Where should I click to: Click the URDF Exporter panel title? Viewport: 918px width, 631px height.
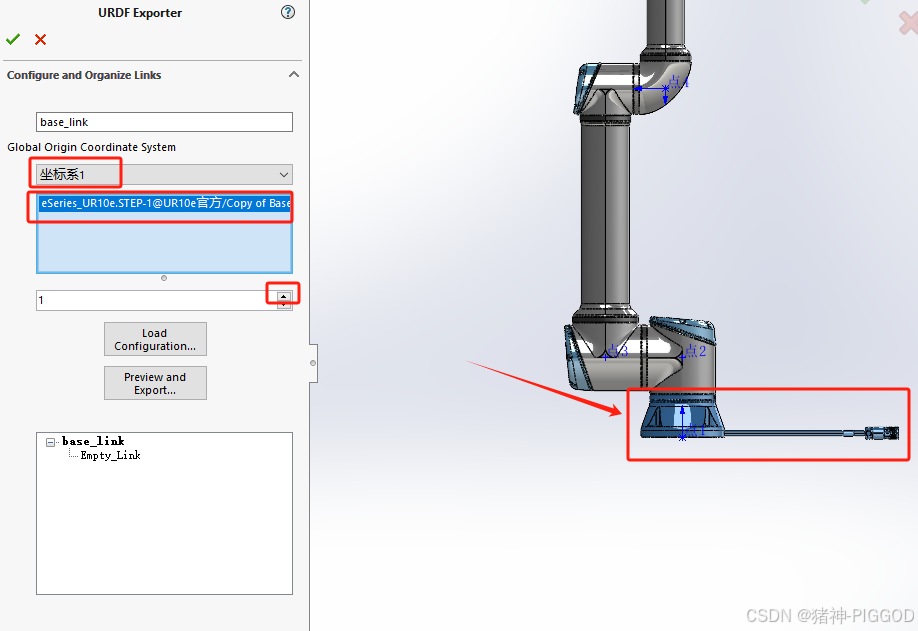point(140,12)
